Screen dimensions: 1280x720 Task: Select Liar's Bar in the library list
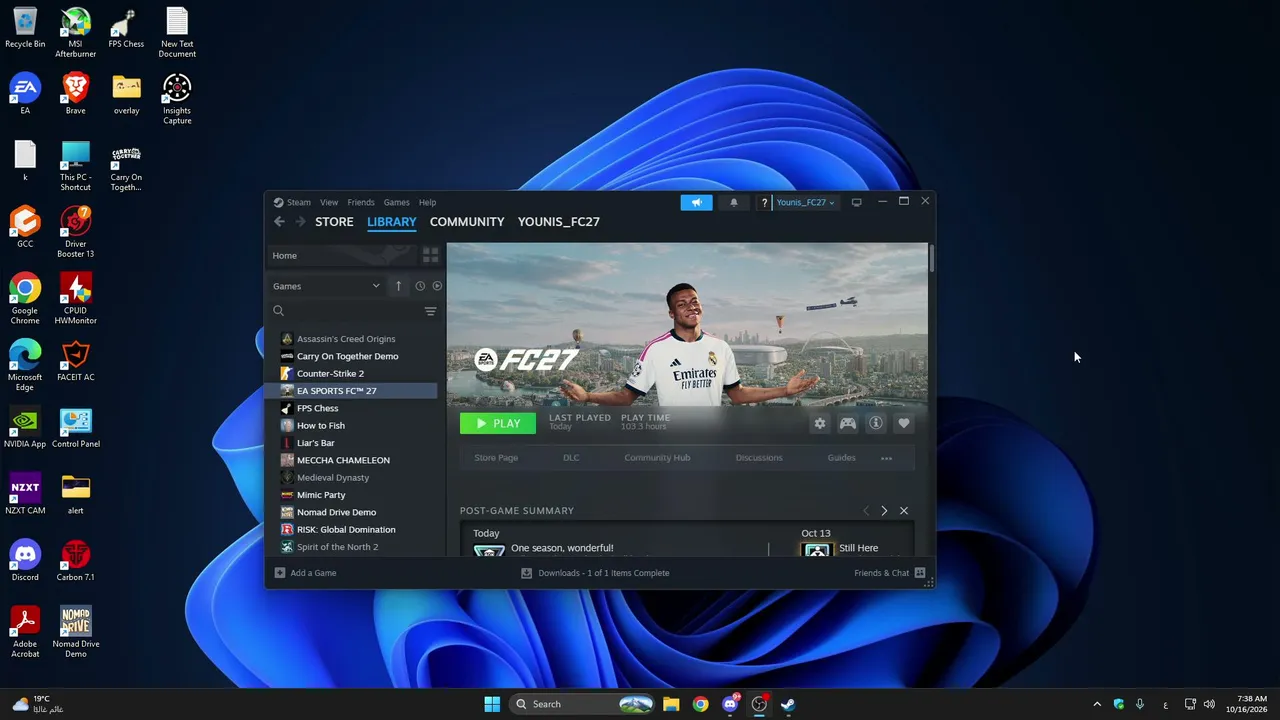(x=352, y=443)
